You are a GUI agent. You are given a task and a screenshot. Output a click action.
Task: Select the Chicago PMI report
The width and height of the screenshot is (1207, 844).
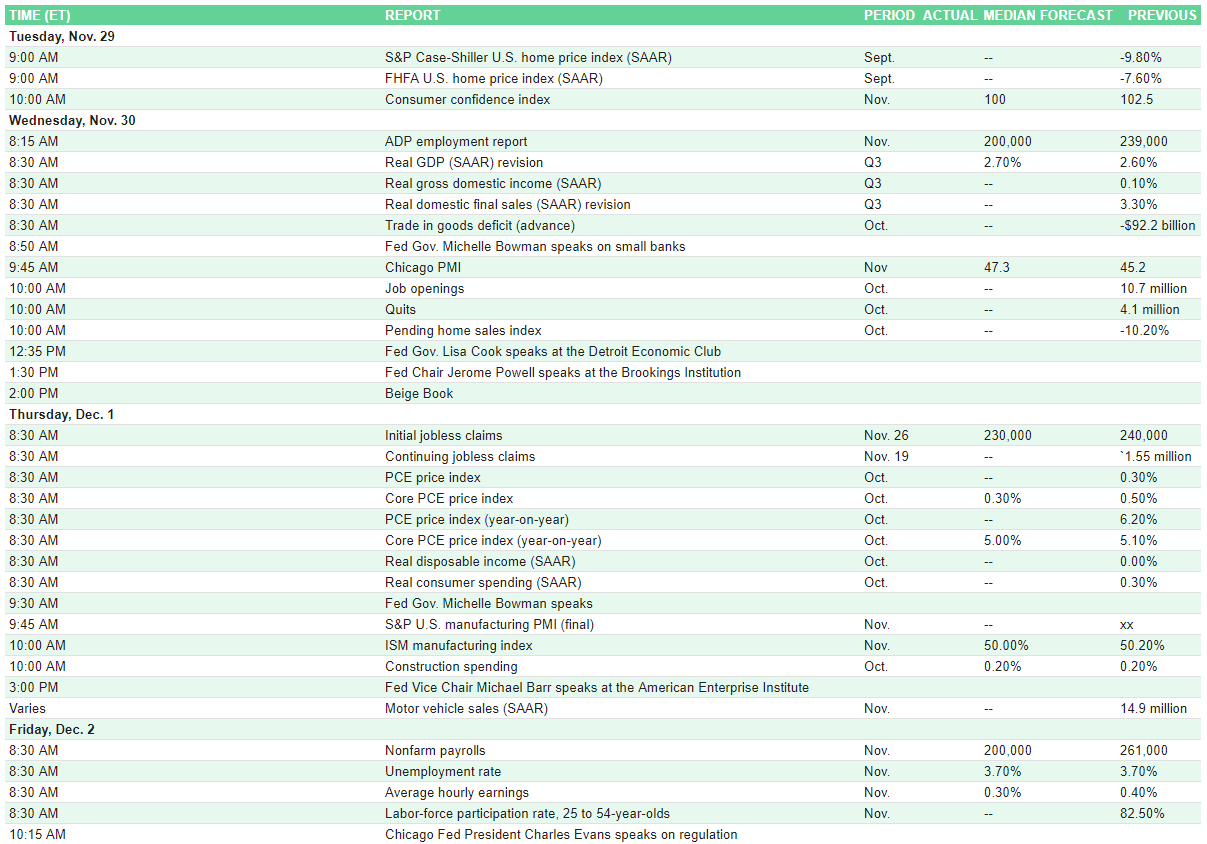tap(423, 267)
